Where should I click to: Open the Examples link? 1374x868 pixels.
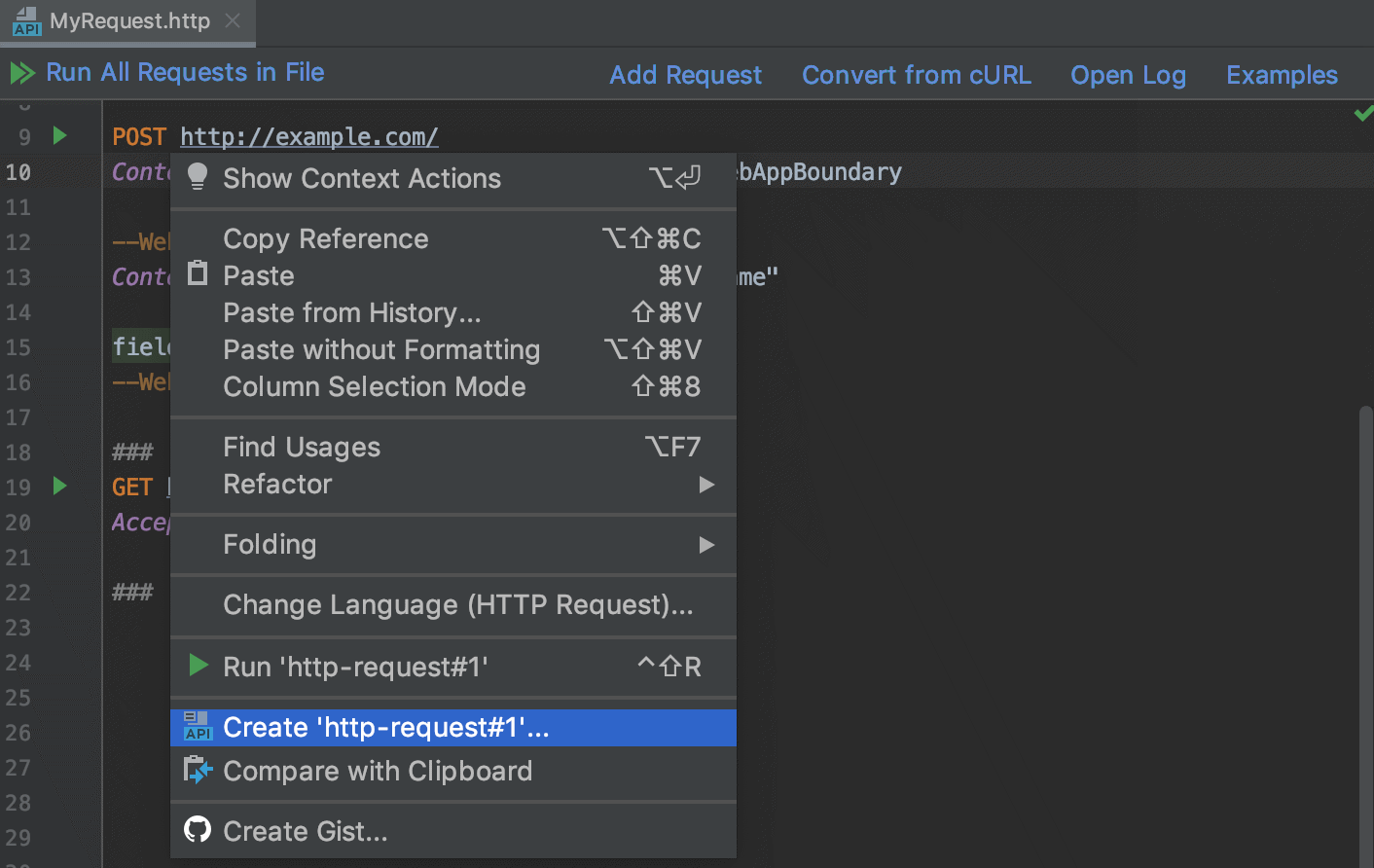click(x=1282, y=74)
